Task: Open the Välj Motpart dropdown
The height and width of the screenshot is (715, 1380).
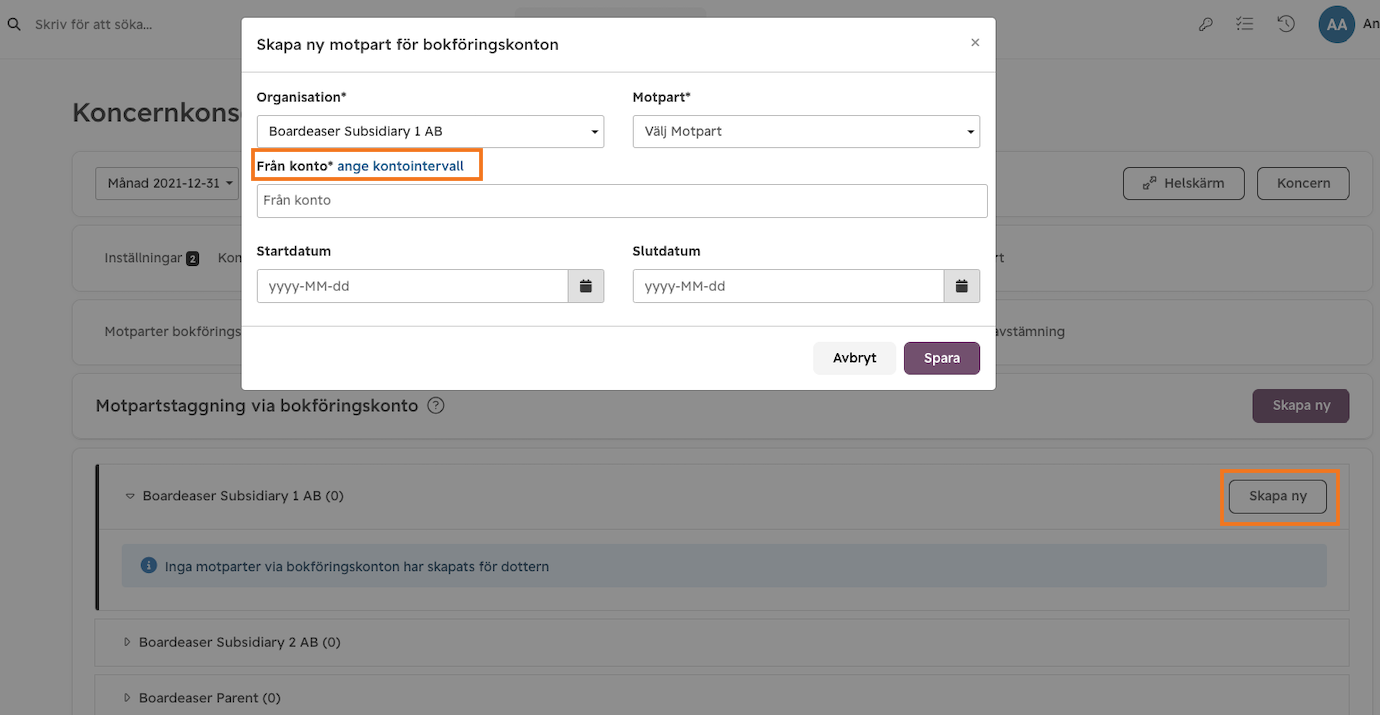Action: (x=806, y=131)
